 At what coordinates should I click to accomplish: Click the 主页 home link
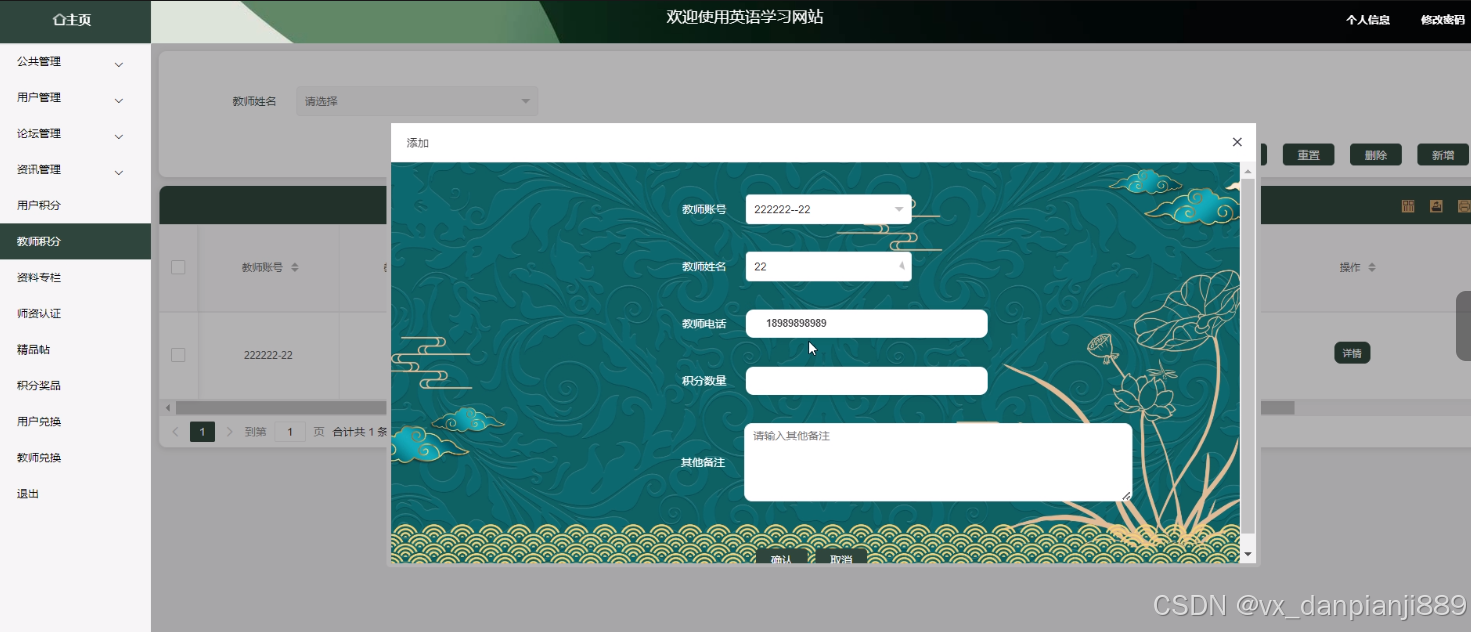(x=72, y=20)
